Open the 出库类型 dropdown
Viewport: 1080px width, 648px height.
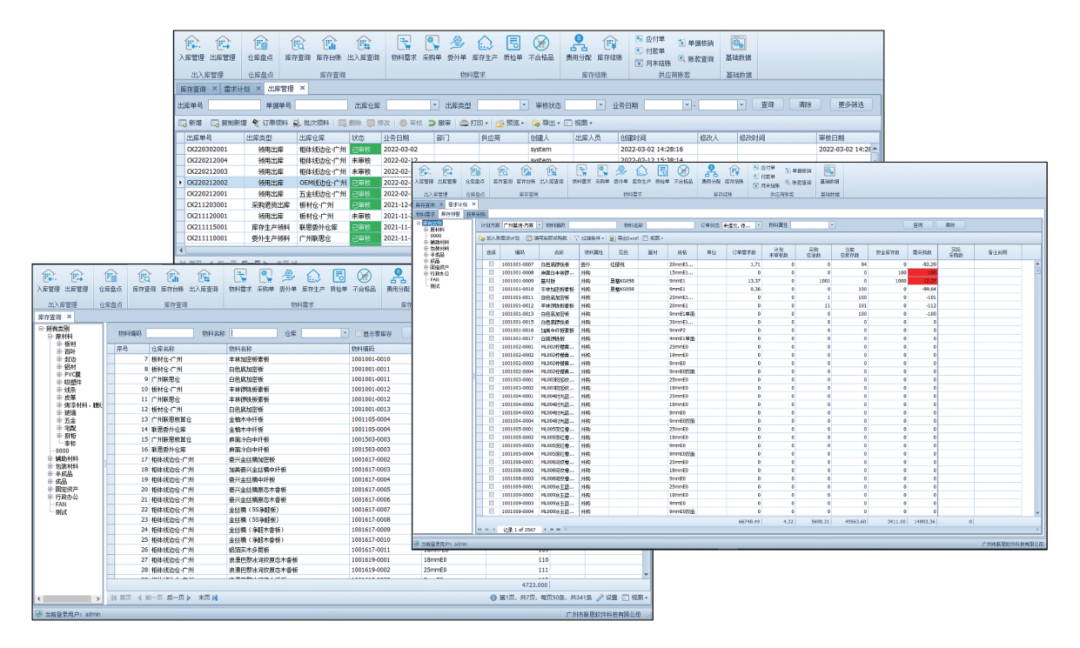coord(528,105)
